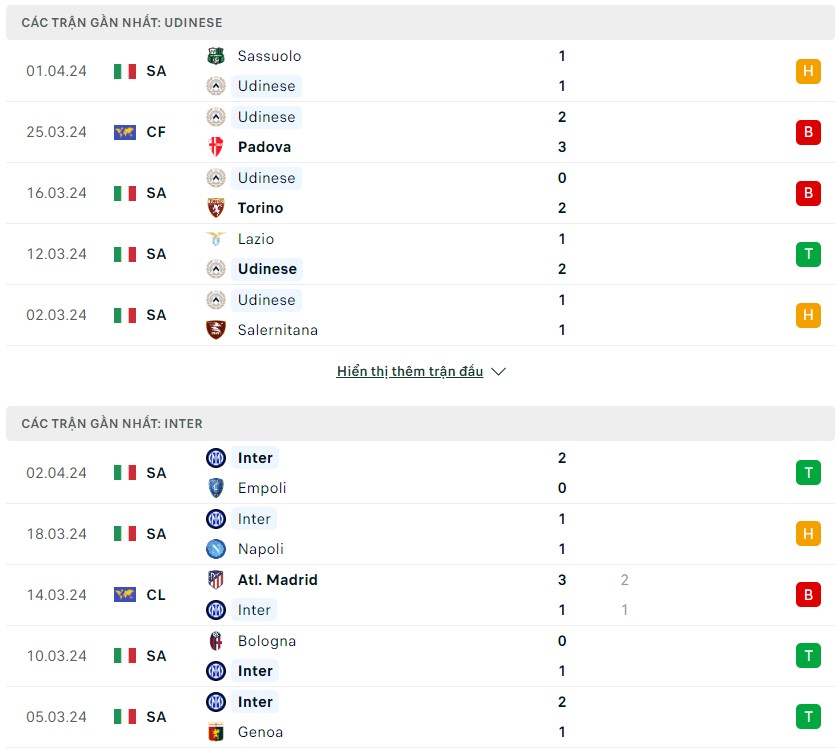837x752 pixels.
Task: Select the Inter team name in Empoli match
Action: click(x=255, y=458)
